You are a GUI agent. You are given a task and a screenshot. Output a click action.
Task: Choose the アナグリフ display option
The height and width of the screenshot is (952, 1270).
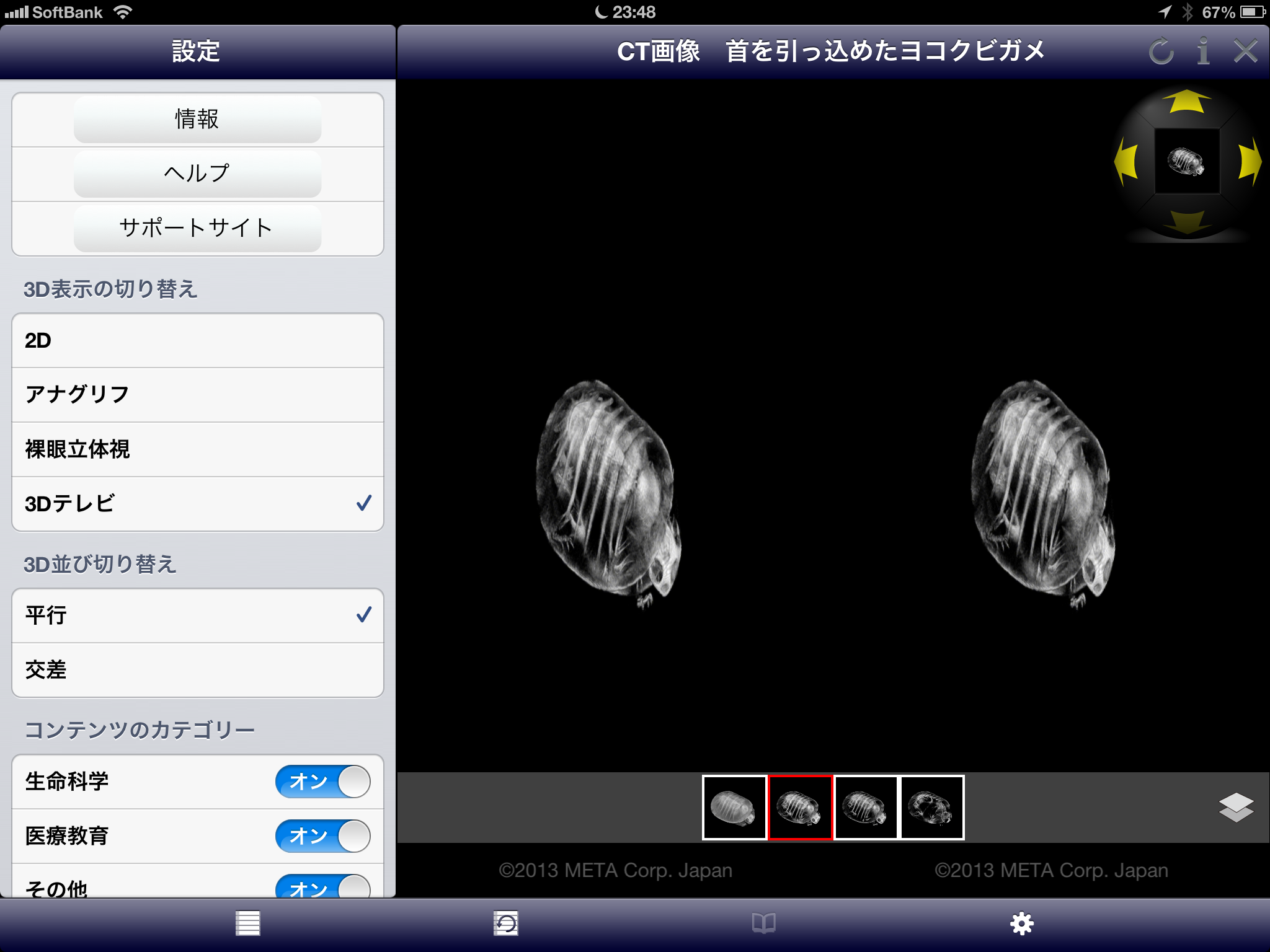coord(197,395)
